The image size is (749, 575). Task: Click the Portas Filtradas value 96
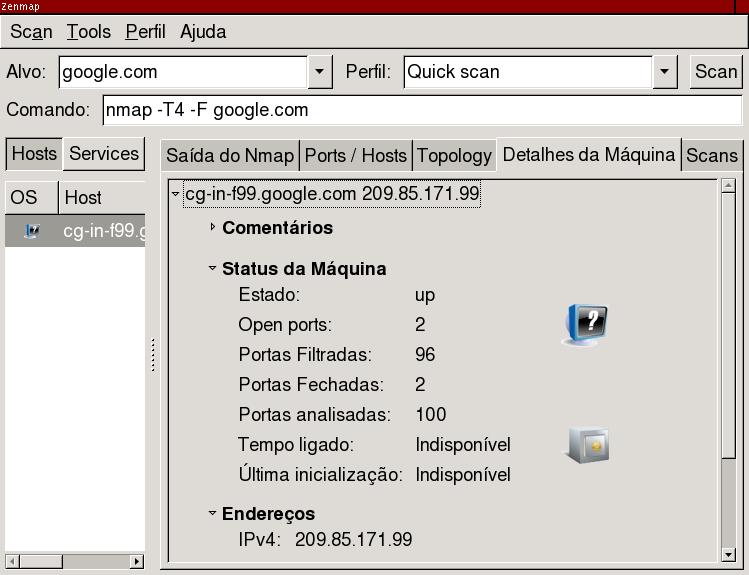coord(425,355)
